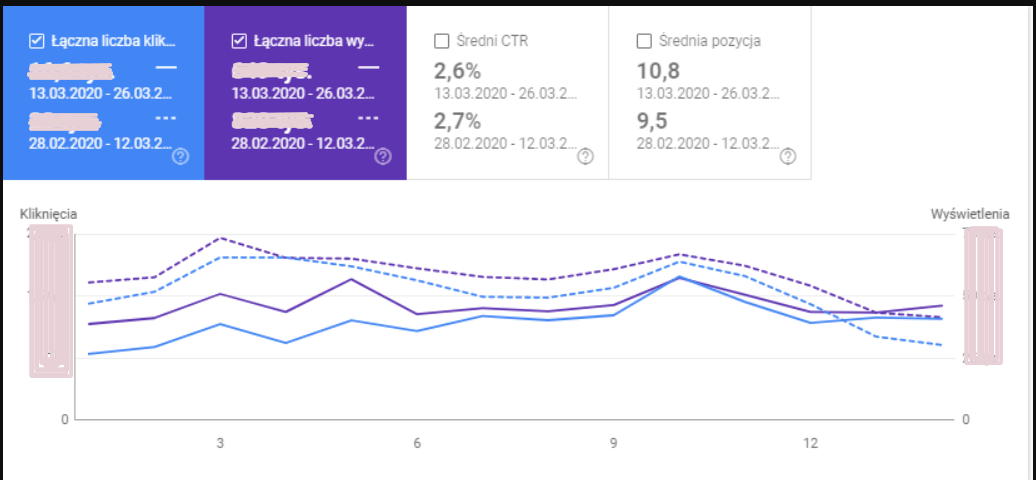Click the day 9 axis label

614,444
